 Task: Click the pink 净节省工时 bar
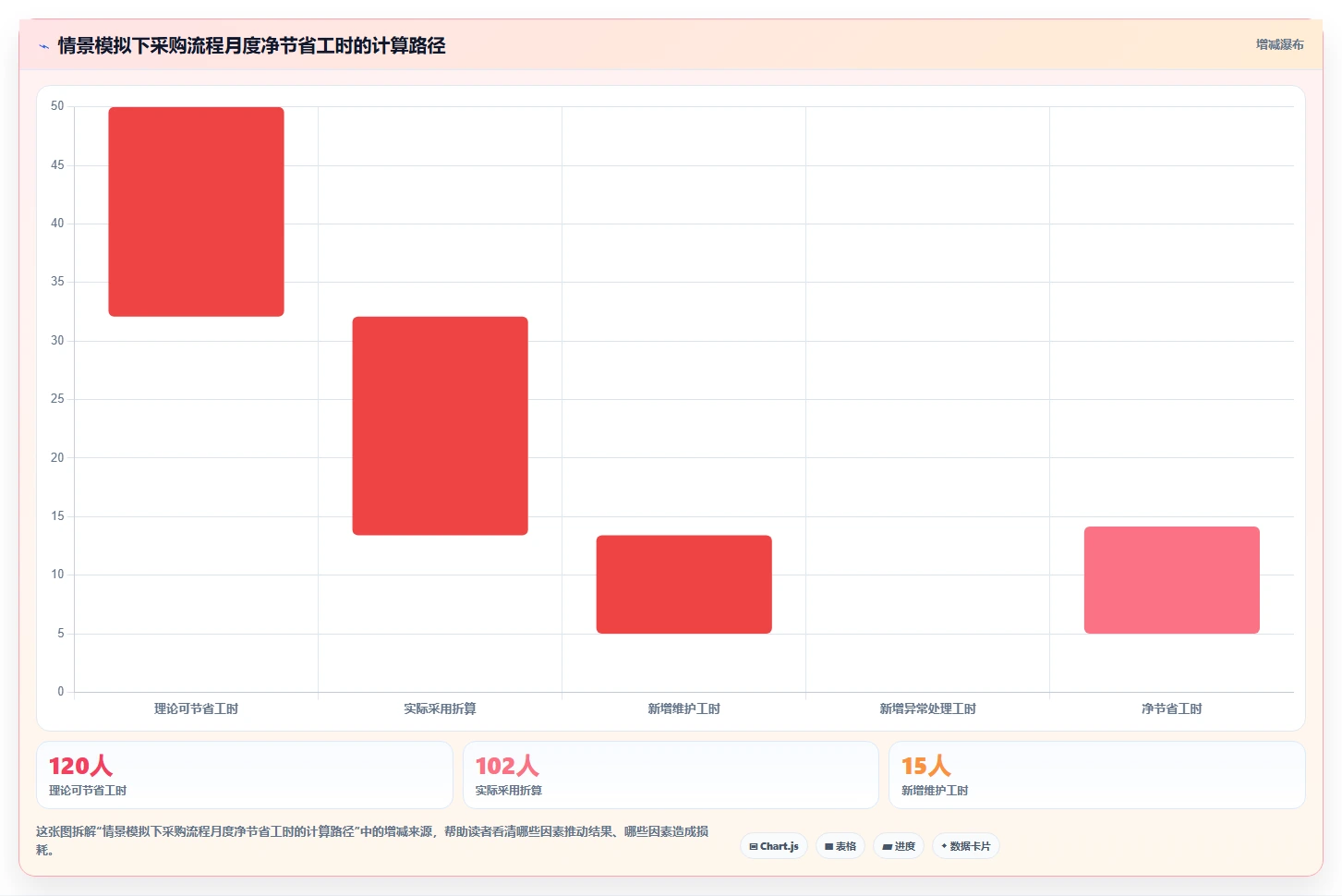(x=1171, y=580)
